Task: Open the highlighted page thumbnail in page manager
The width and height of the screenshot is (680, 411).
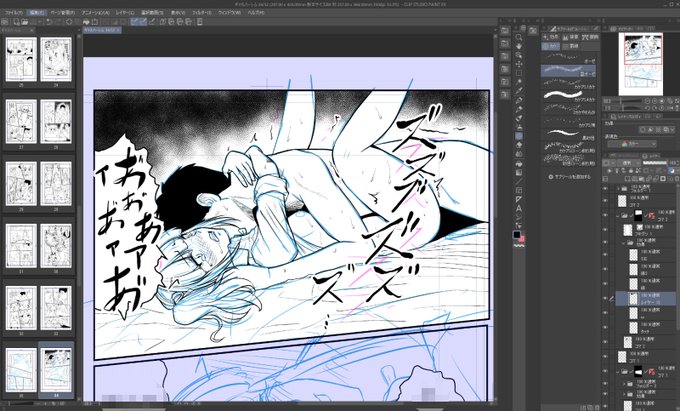Action: point(56,370)
